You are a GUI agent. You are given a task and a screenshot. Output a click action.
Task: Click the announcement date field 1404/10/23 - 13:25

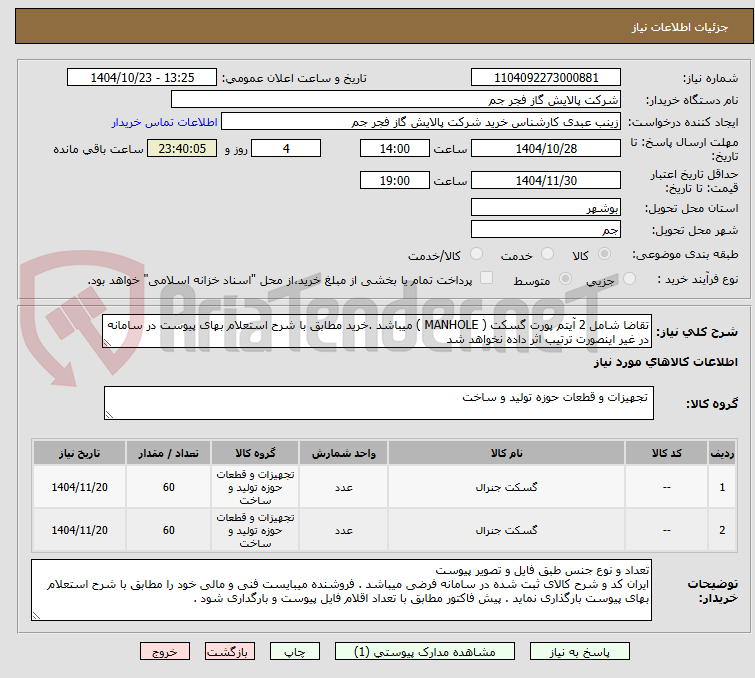[142, 78]
